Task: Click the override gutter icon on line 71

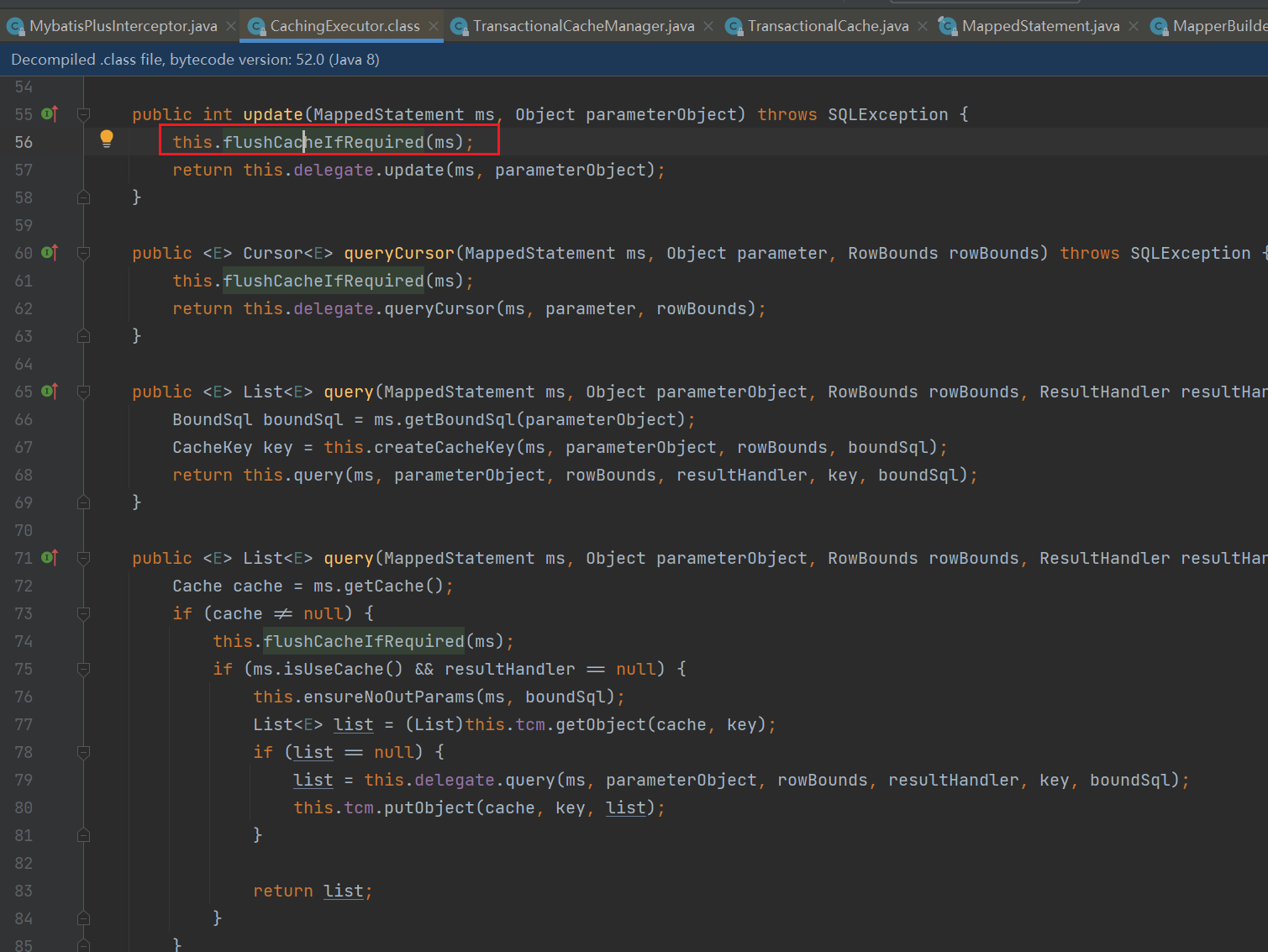Action: tap(50, 558)
